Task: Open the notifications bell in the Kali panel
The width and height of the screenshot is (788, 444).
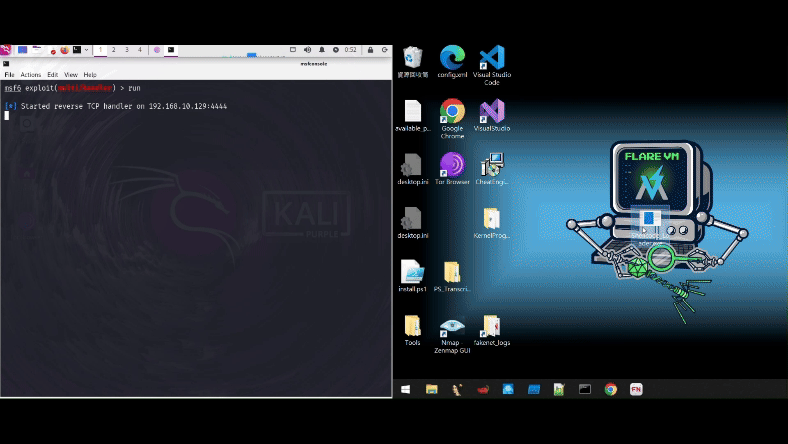Action: pyautogui.click(x=322, y=50)
